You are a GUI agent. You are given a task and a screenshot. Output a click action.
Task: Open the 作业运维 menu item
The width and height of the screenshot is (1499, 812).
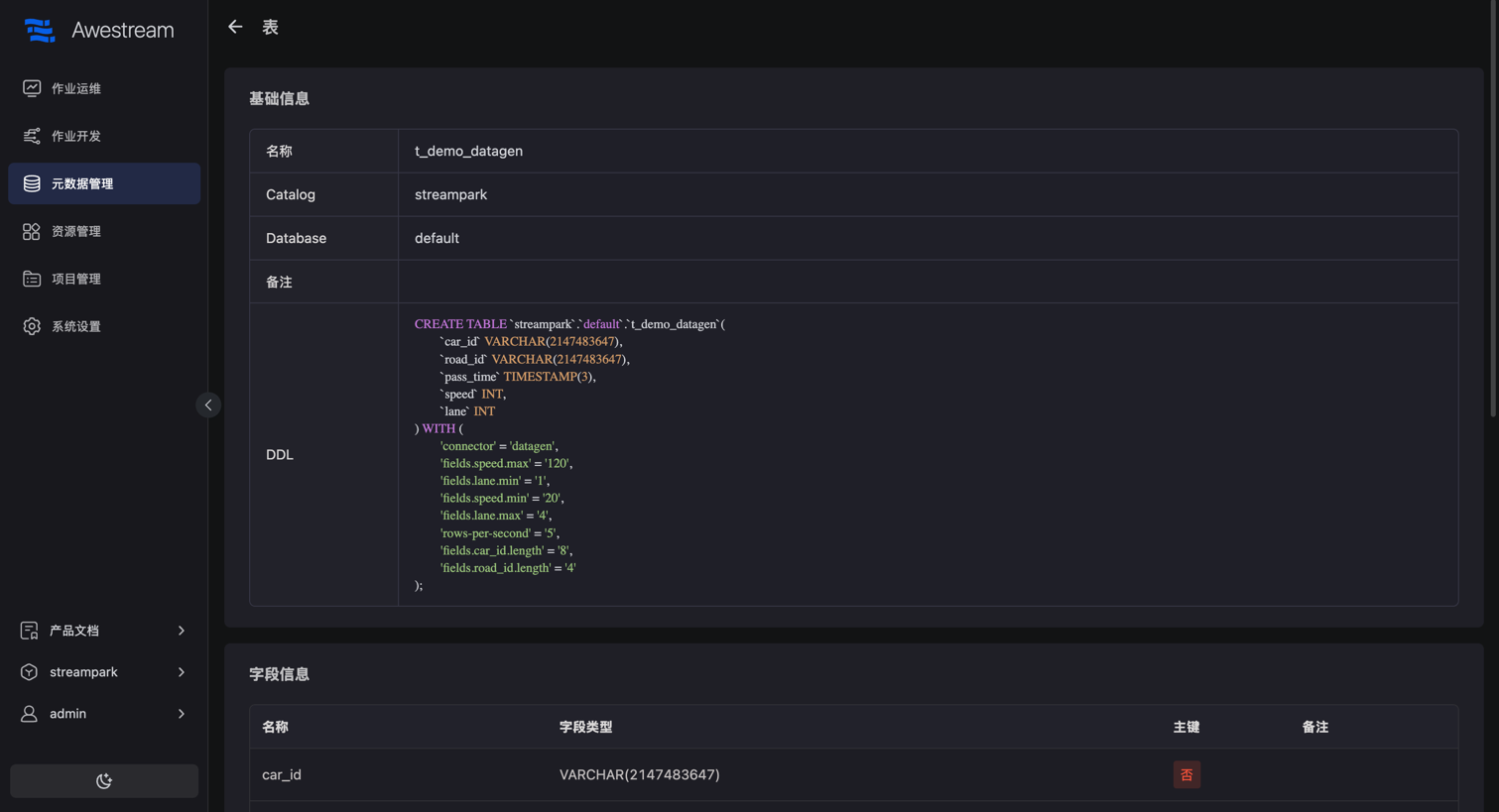(x=104, y=88)
